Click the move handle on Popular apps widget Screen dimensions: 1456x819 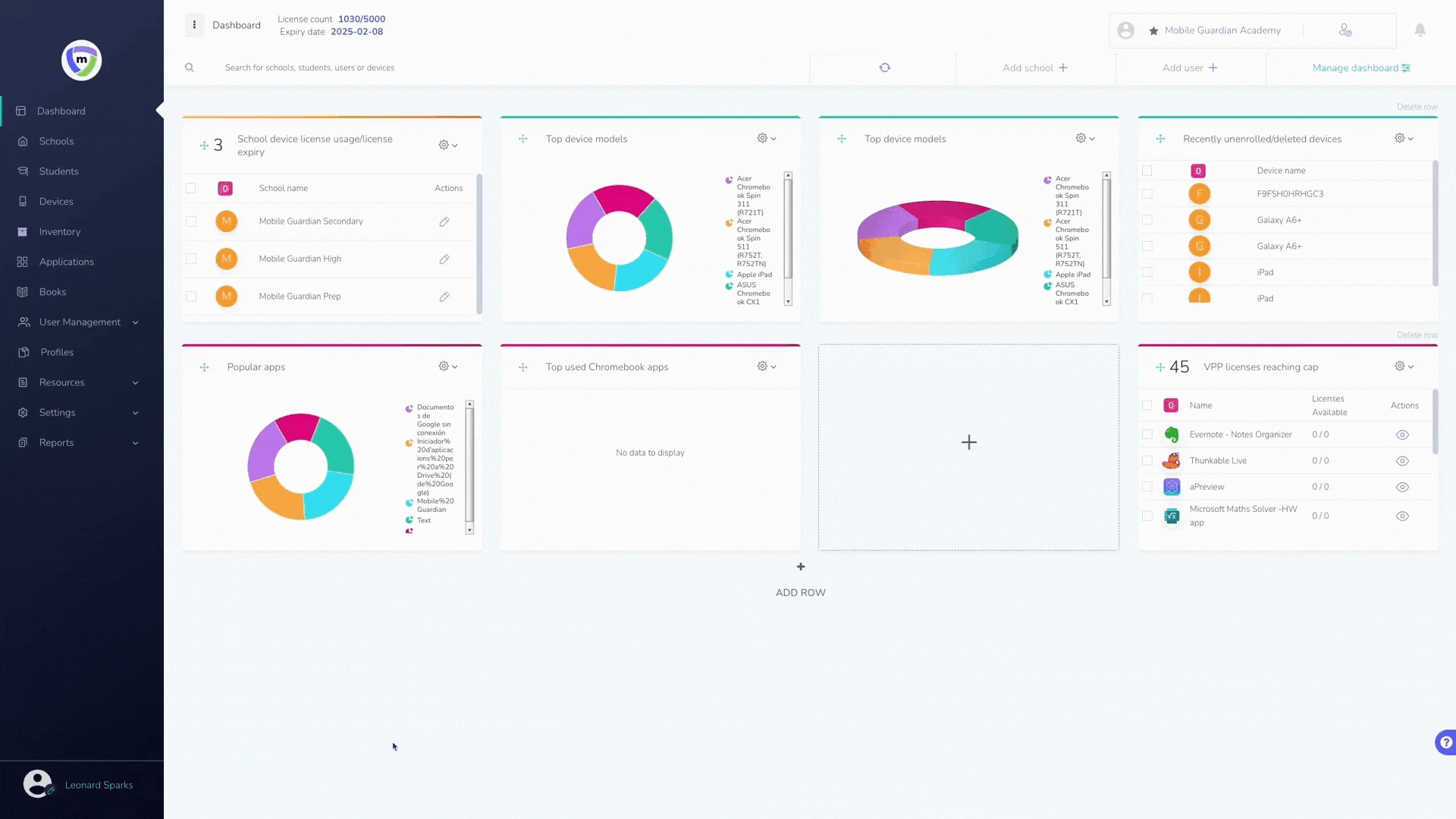[x=204, y=367]
